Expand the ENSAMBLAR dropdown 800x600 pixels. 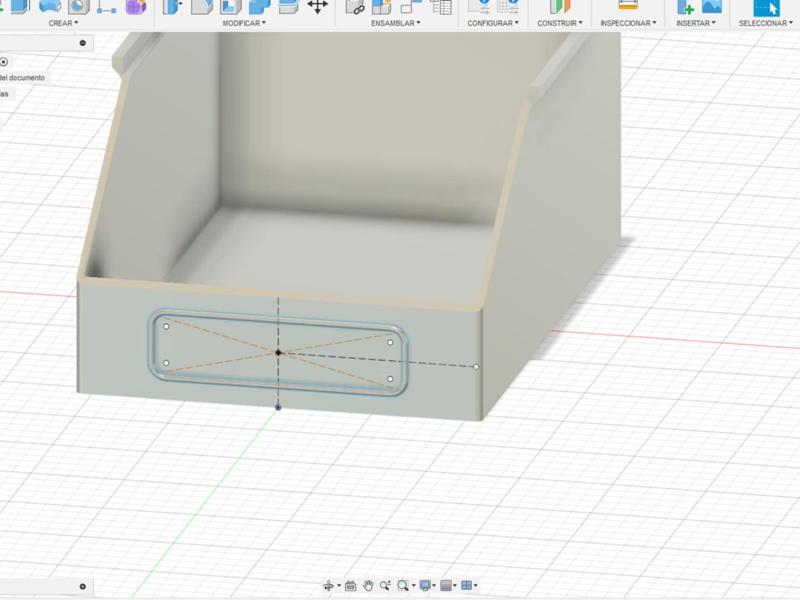[x=395, y=23]
